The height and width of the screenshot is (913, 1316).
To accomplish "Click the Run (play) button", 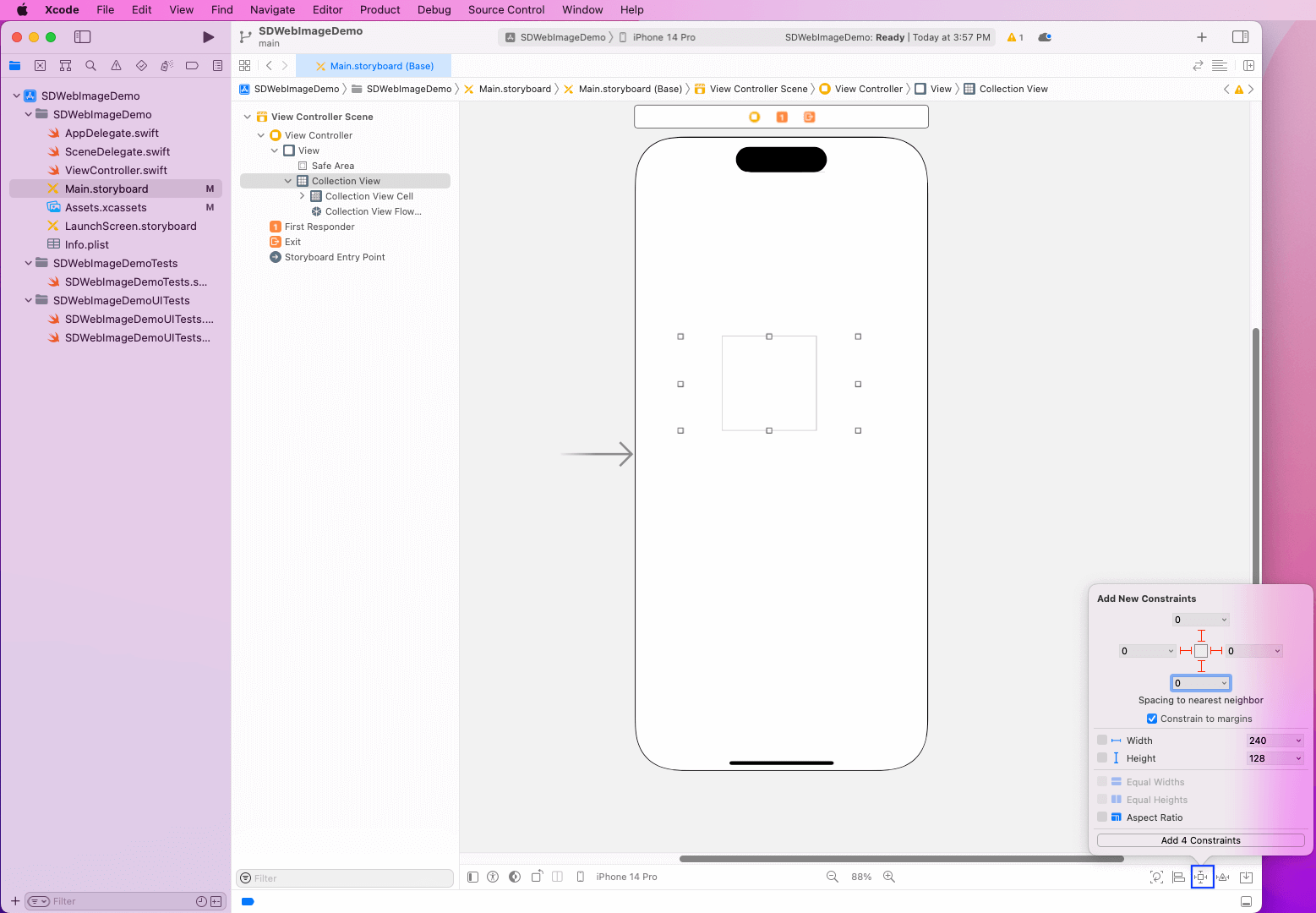I will click(x=208, y=37).
